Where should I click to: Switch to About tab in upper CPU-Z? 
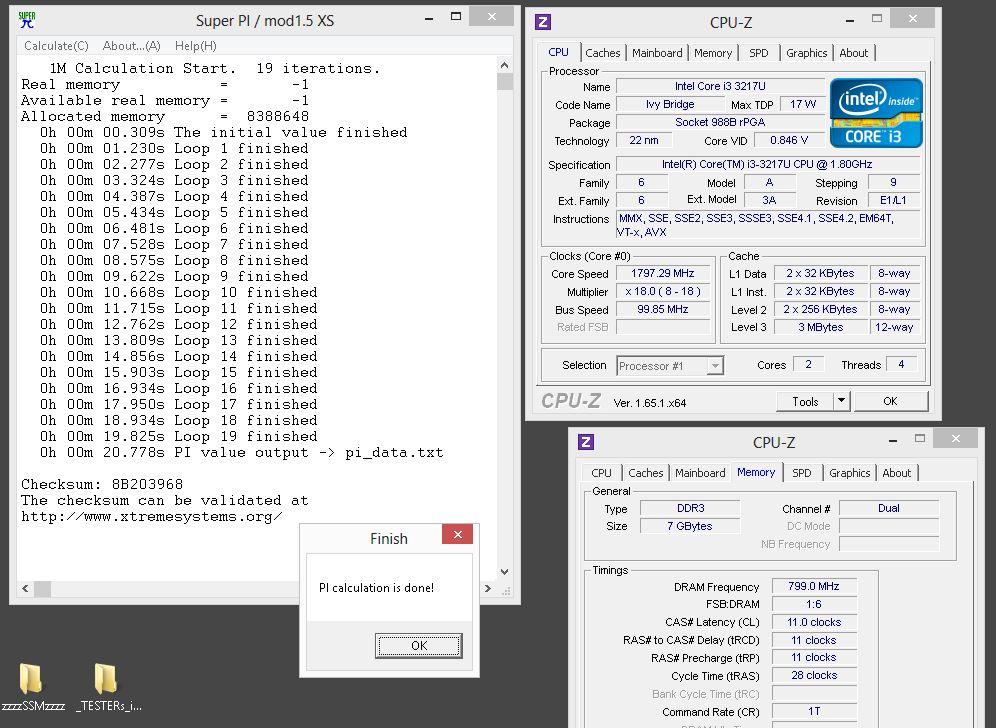pyautogui.click(x=853, y=53)
